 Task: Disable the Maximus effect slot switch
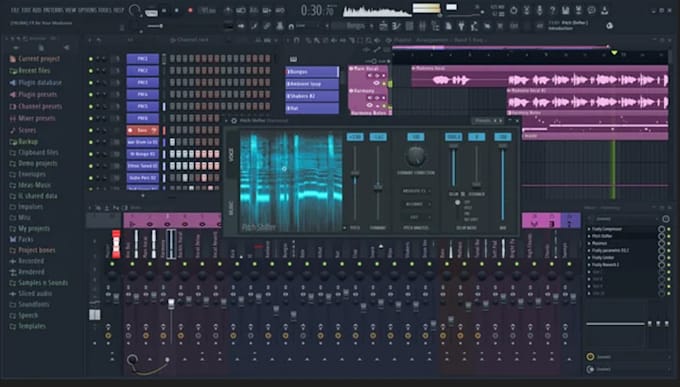pos(669,243)
